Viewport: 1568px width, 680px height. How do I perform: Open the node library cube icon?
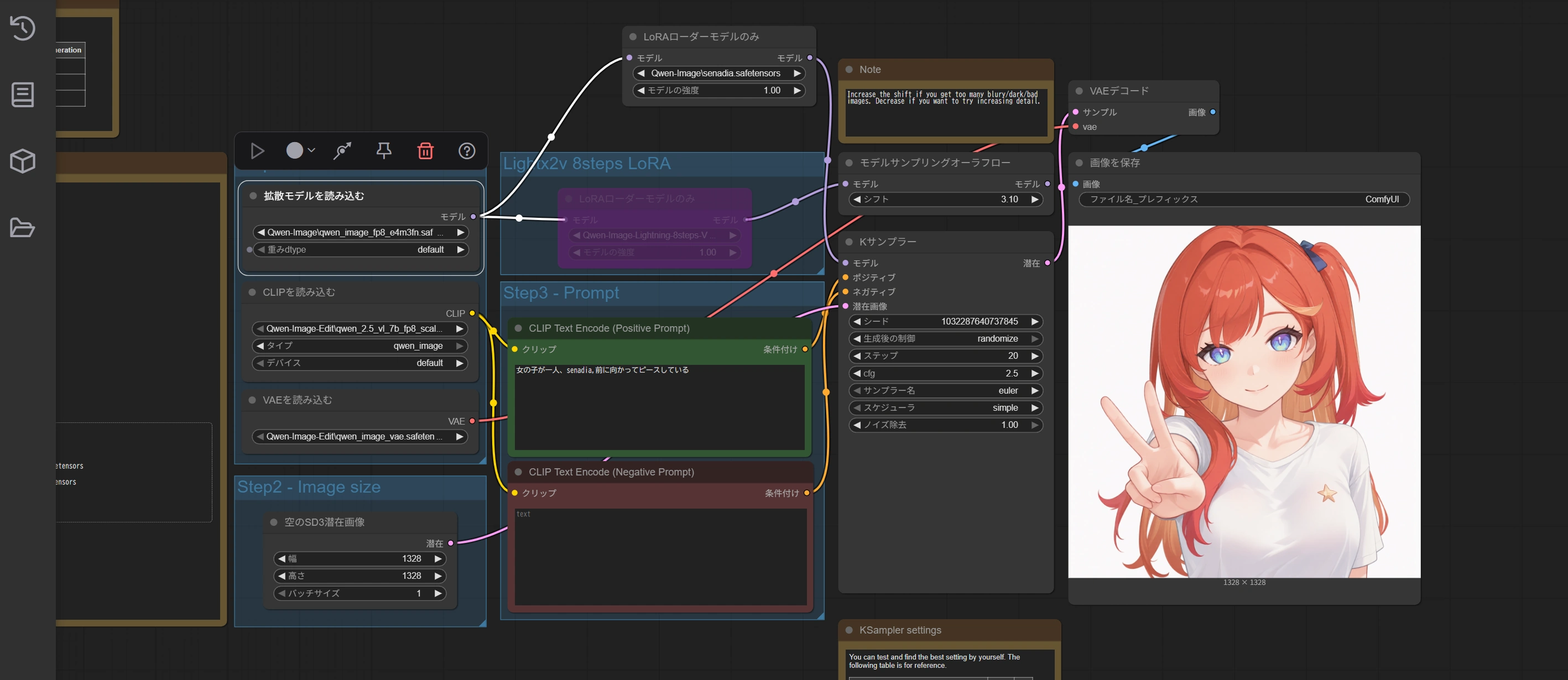tap(23, 161)
